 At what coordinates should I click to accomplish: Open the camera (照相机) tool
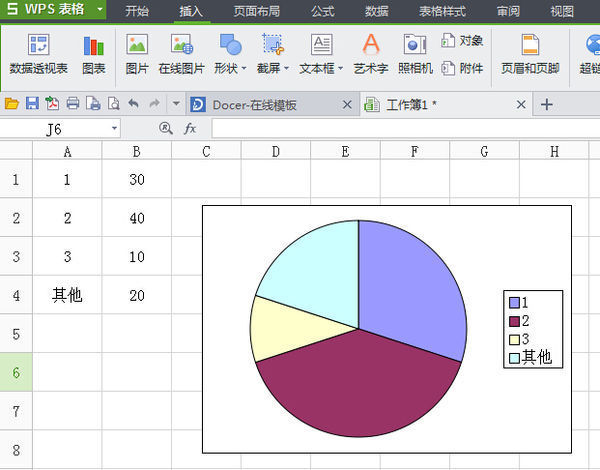(x=415, y=54)
